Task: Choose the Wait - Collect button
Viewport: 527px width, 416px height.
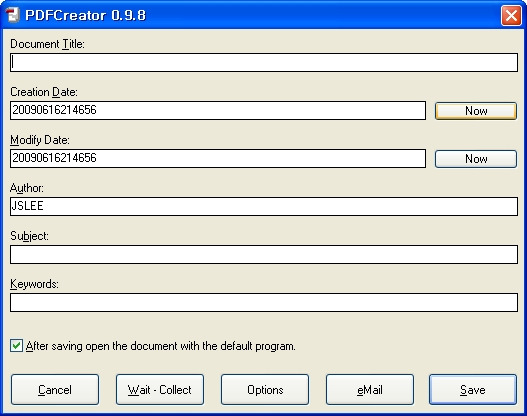Action: [160, 390]
